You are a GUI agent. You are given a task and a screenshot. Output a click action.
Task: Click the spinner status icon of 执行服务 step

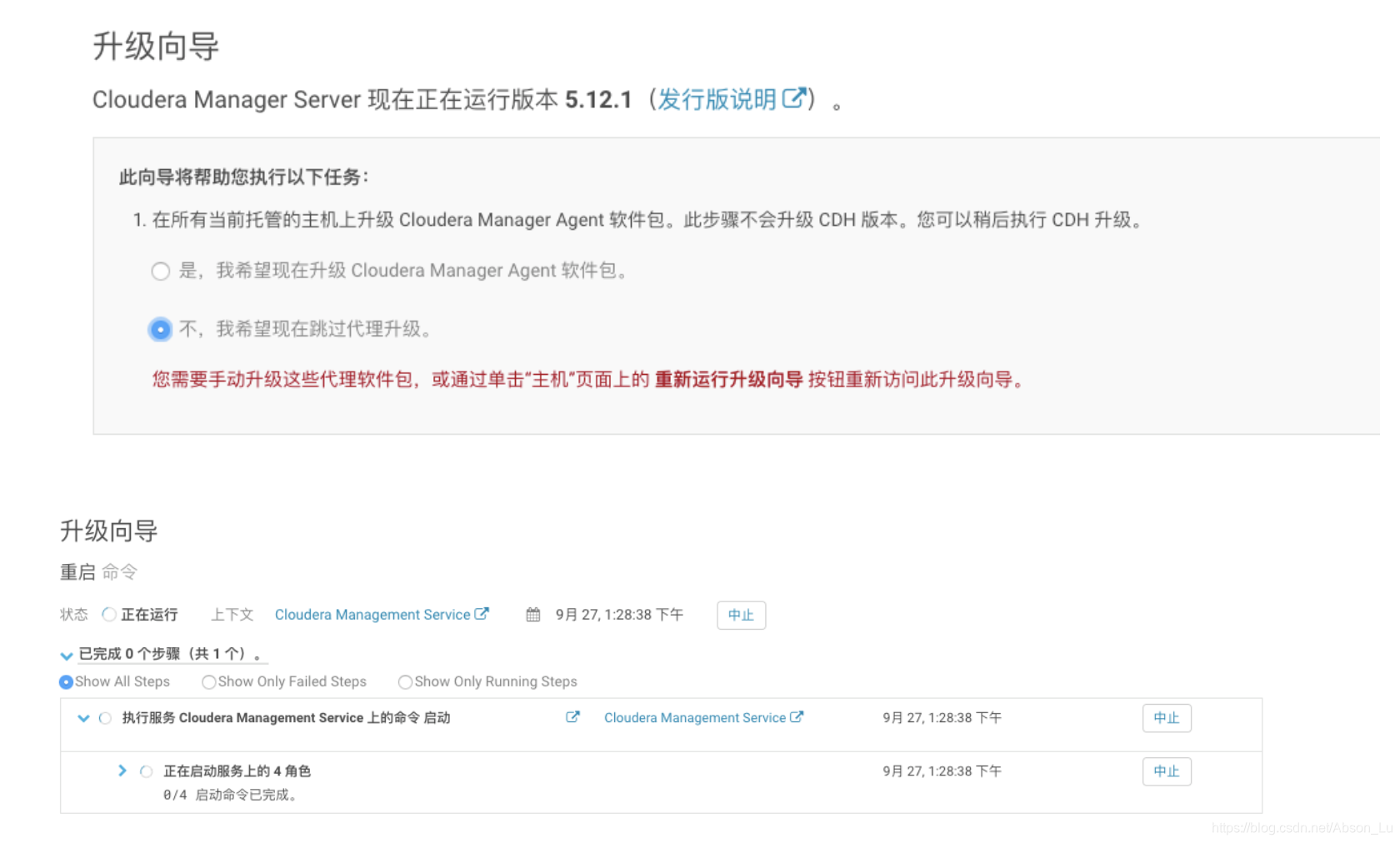click(105, 718)
